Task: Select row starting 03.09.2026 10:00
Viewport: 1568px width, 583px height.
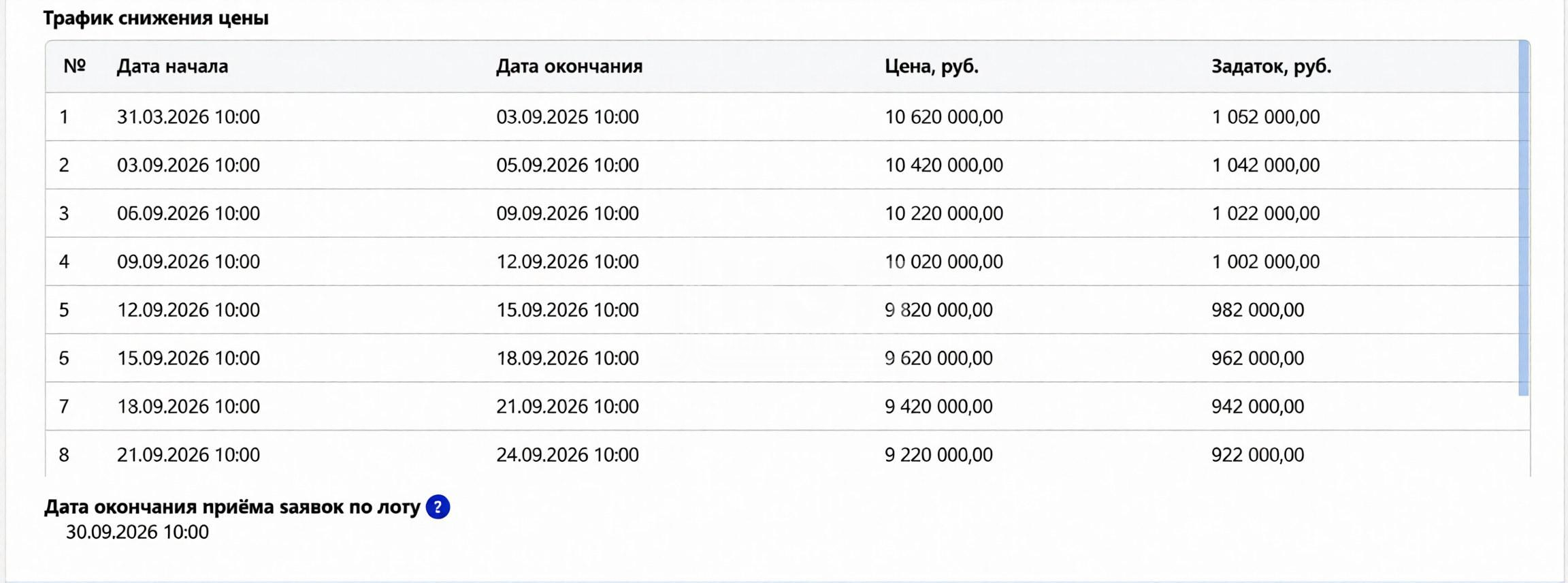Action: [783, 165]
